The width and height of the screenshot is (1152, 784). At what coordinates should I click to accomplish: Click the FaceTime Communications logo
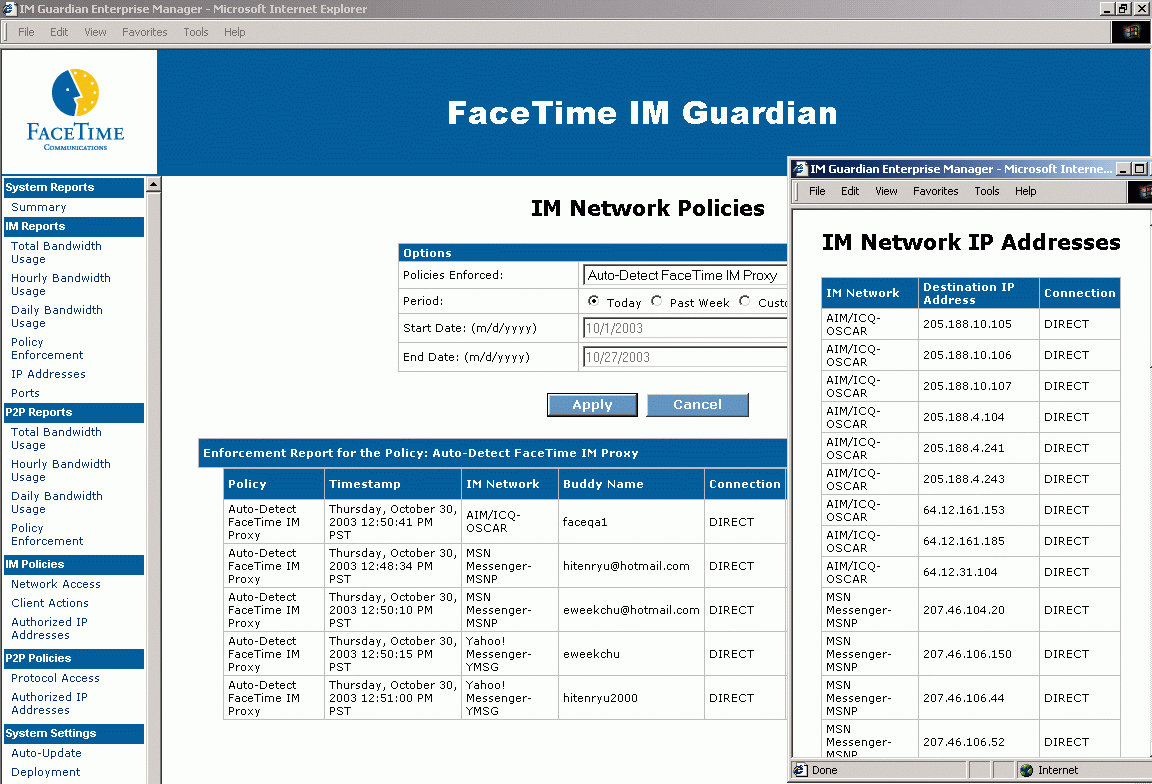(77, 111)
